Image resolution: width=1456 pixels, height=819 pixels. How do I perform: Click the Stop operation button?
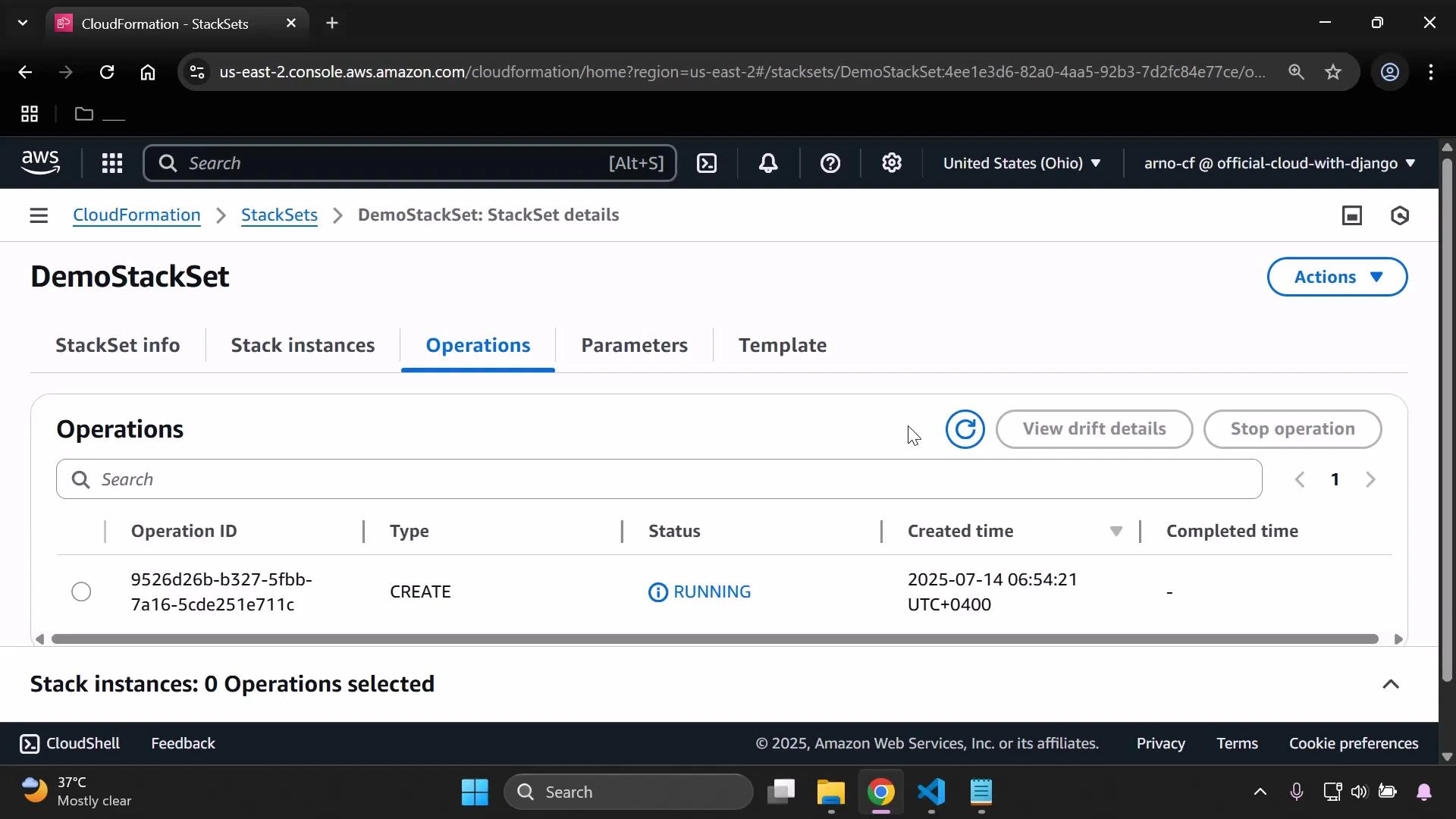1292,429
